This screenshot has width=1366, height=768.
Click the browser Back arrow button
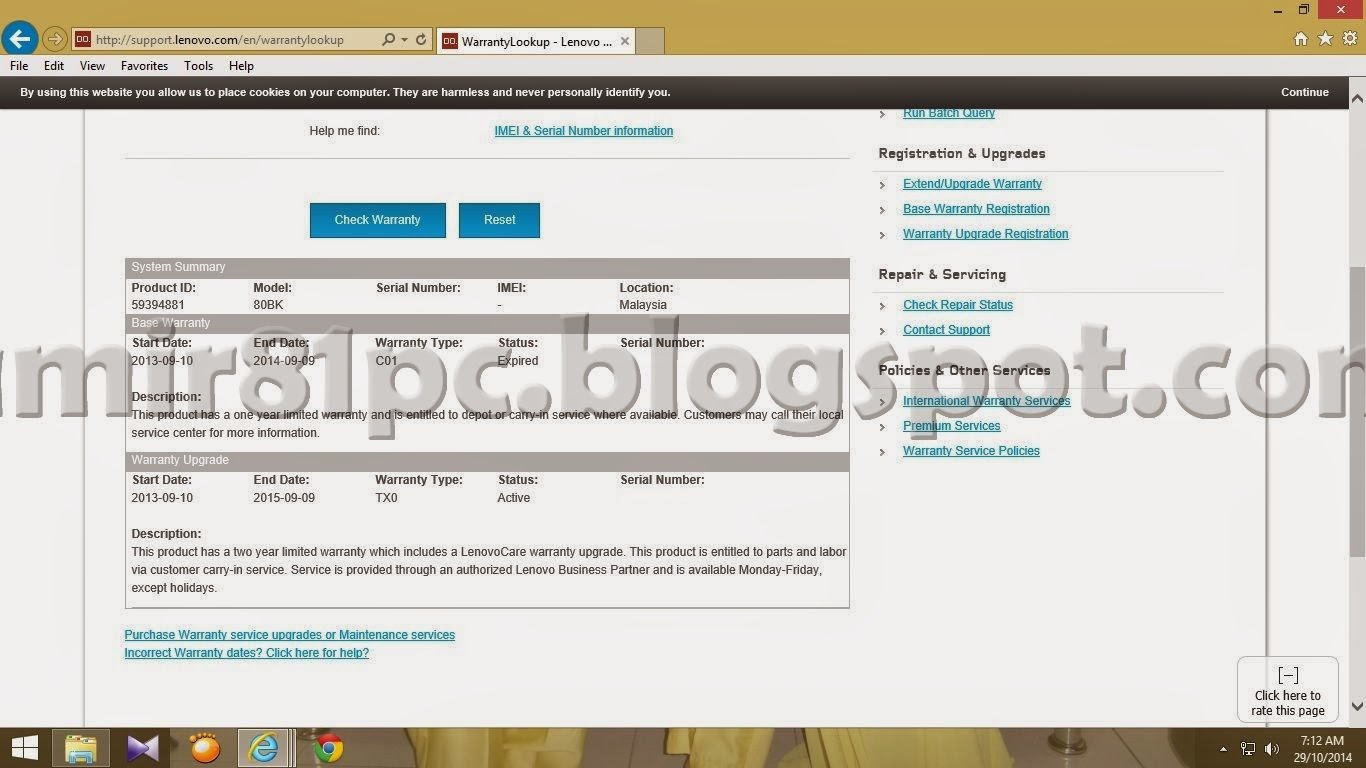[20, 39]
